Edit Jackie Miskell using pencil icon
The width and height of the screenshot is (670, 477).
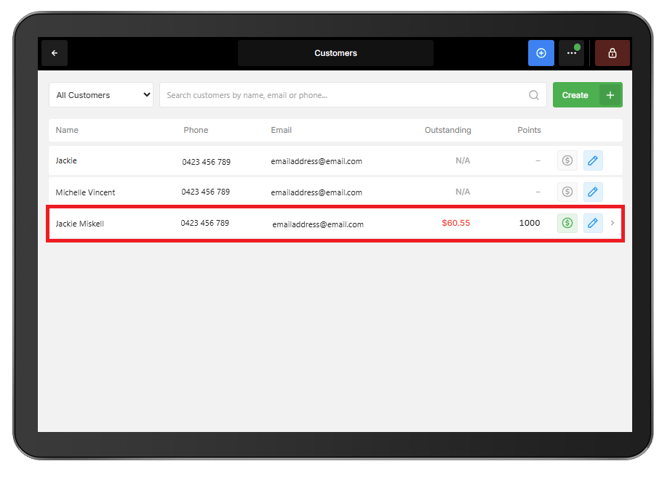(593, 223)
